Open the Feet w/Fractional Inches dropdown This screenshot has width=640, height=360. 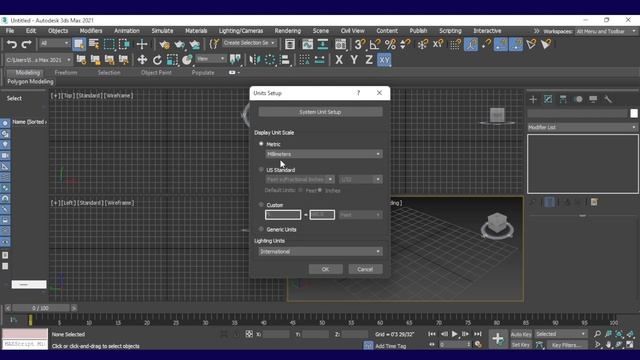tap(300, 179)
